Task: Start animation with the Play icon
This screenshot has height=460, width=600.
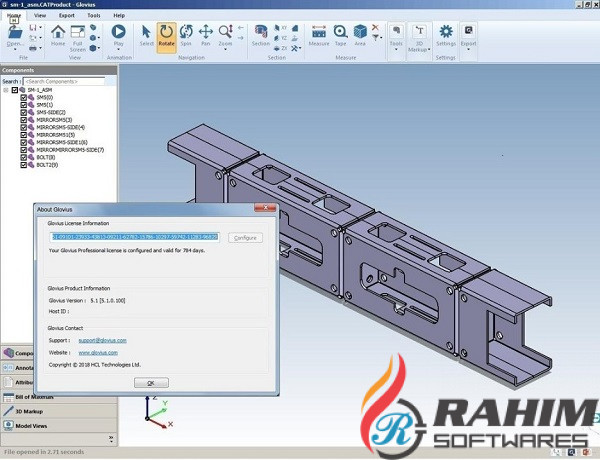Action: (119, 31)
